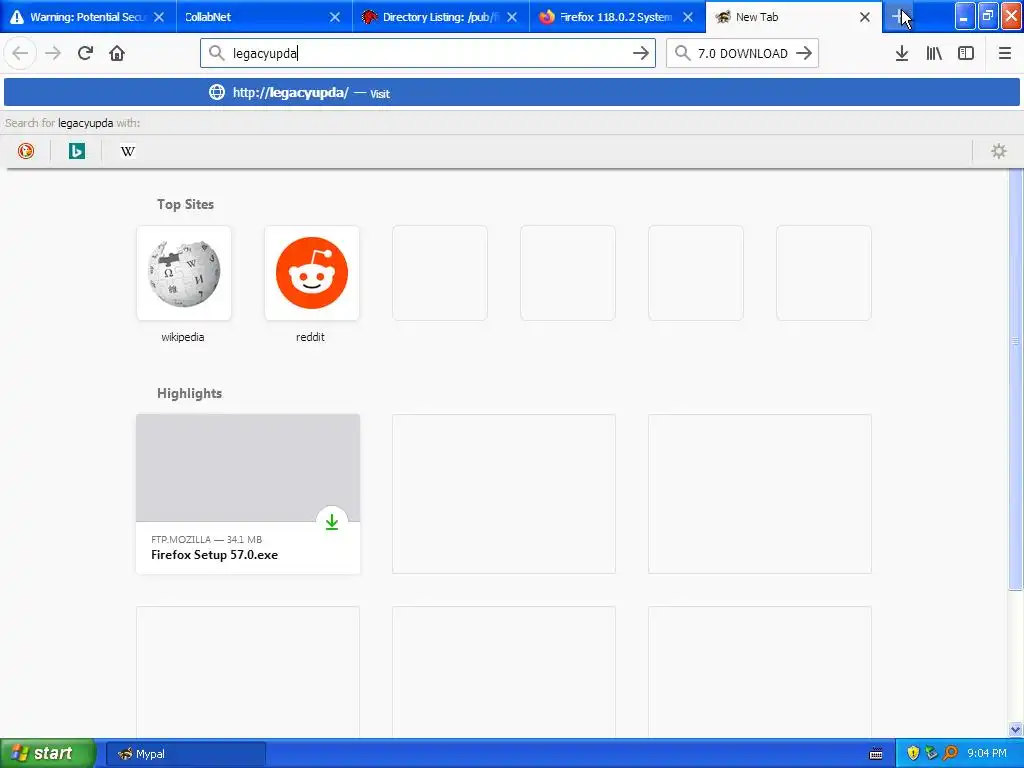Search with Wikipedia engine icon
The height and width of the screenshot is (768, 1024).
[x=127, y=152]
